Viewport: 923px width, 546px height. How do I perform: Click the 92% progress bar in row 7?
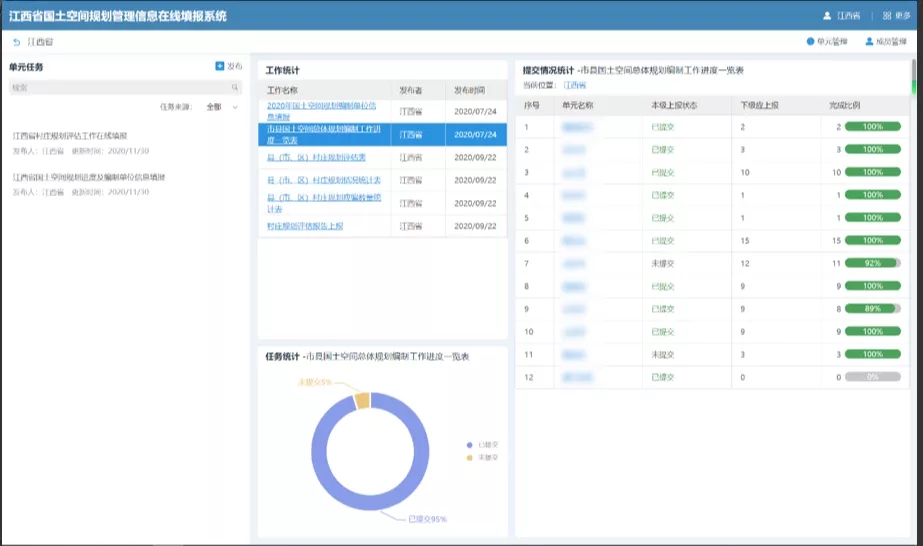point(872,263)
